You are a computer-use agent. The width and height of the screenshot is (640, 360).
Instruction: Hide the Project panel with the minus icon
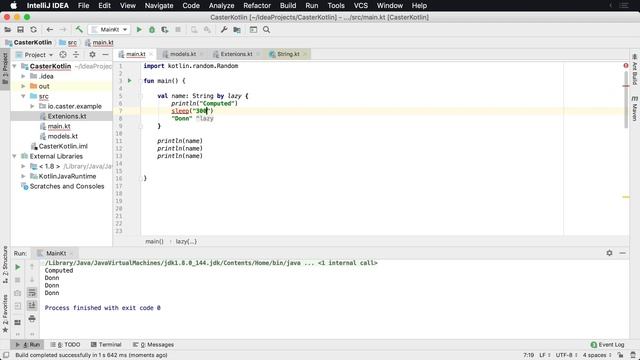click(x=105, y=55)
